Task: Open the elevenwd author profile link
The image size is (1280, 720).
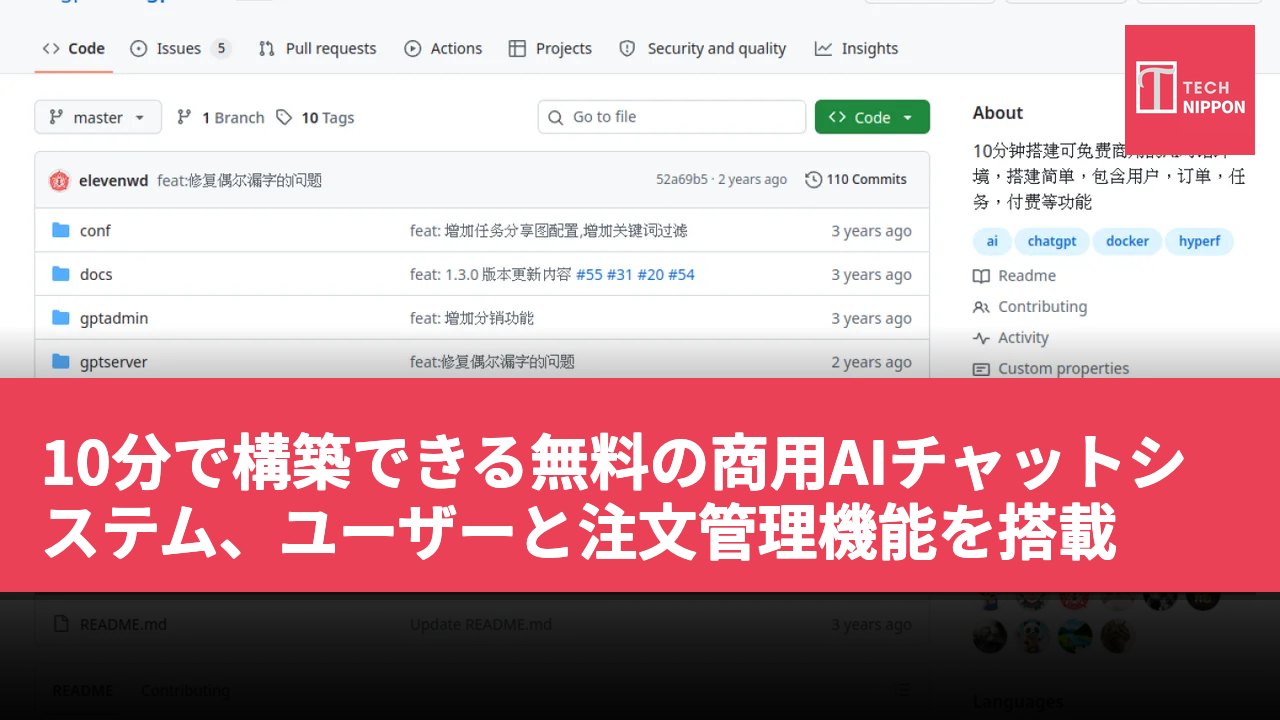Action: (114, 180)
